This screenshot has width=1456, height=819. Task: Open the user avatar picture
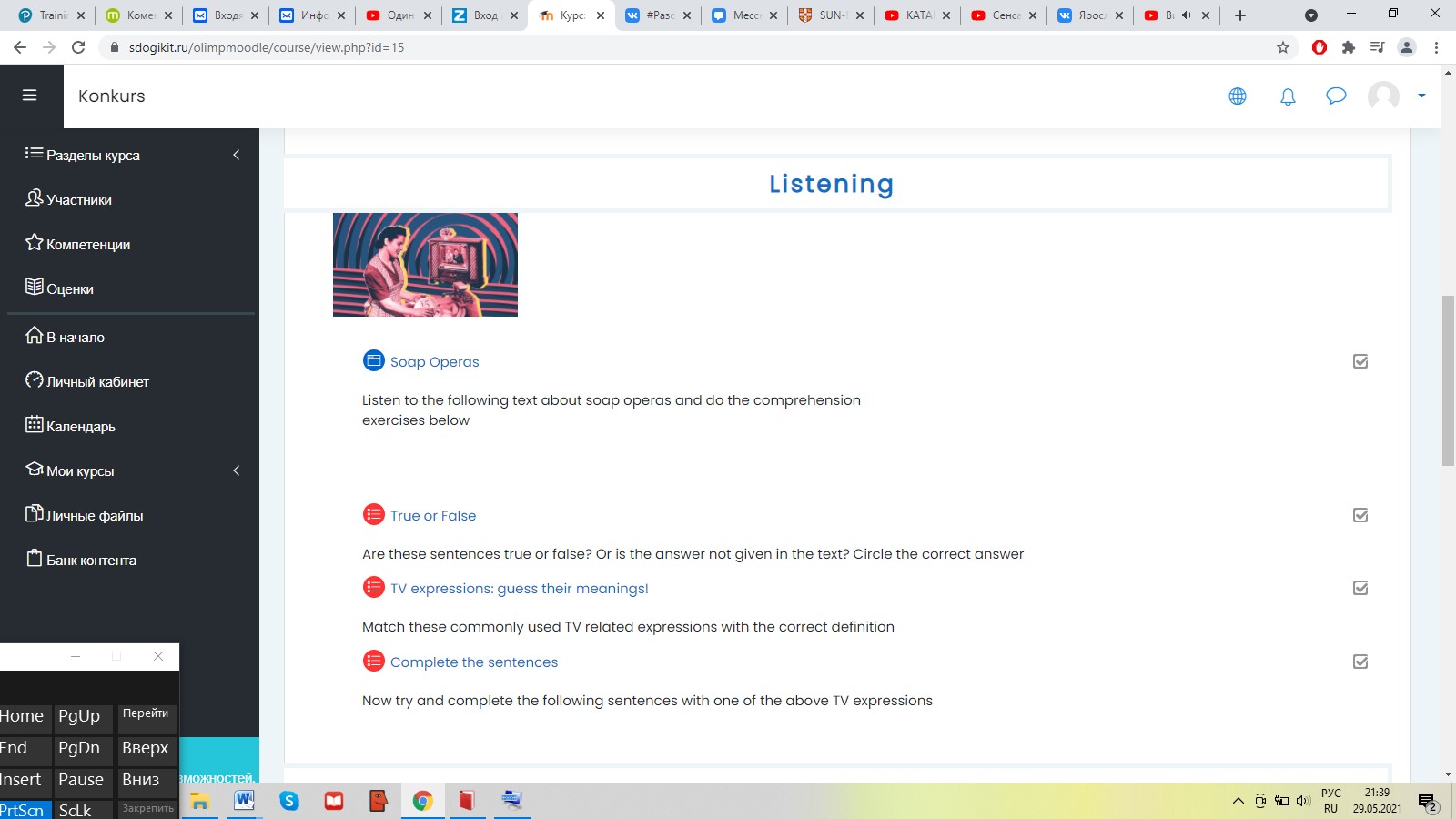pos(1383,96)
